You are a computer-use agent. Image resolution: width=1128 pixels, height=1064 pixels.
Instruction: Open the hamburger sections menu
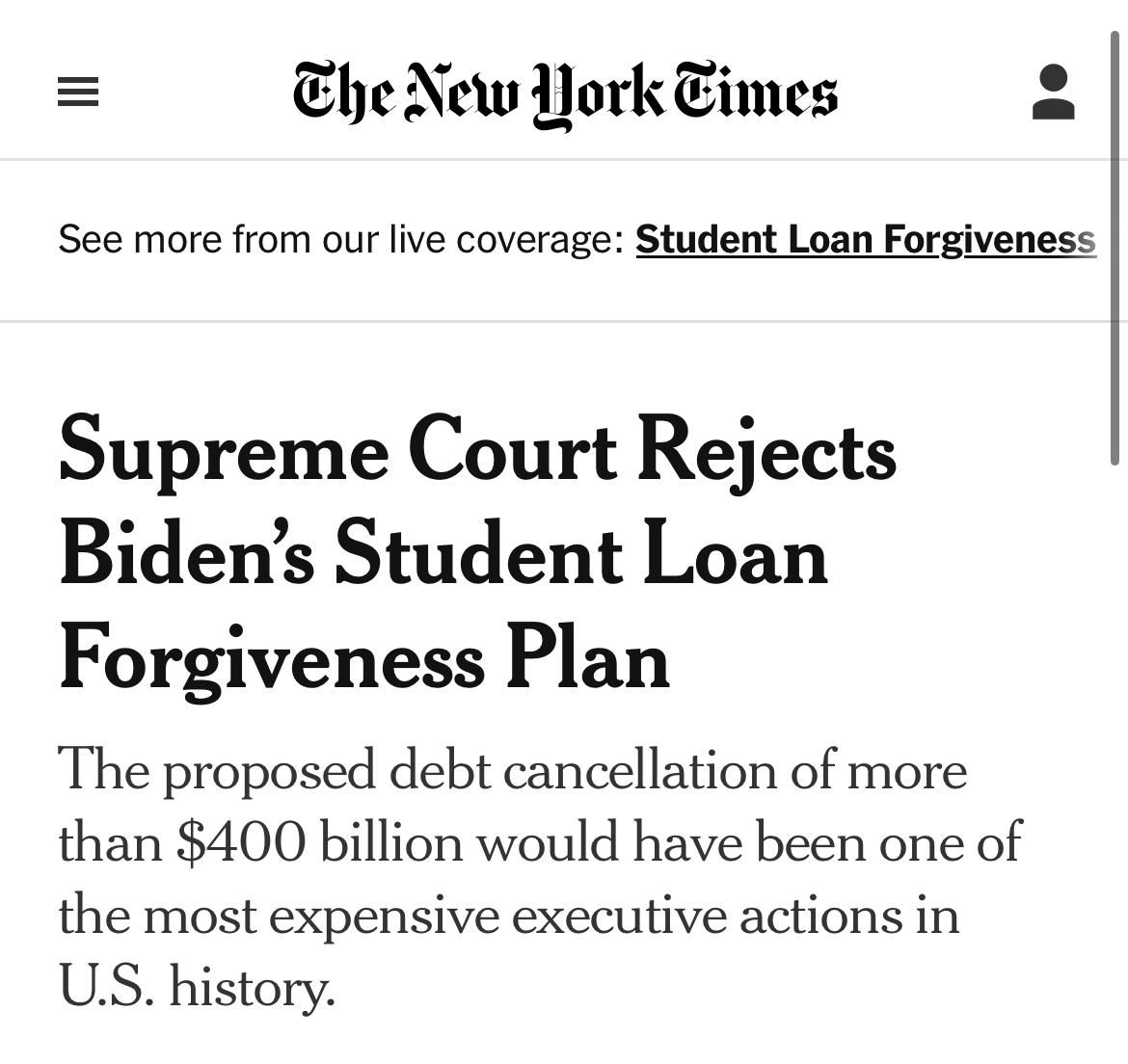click(78, 92)
